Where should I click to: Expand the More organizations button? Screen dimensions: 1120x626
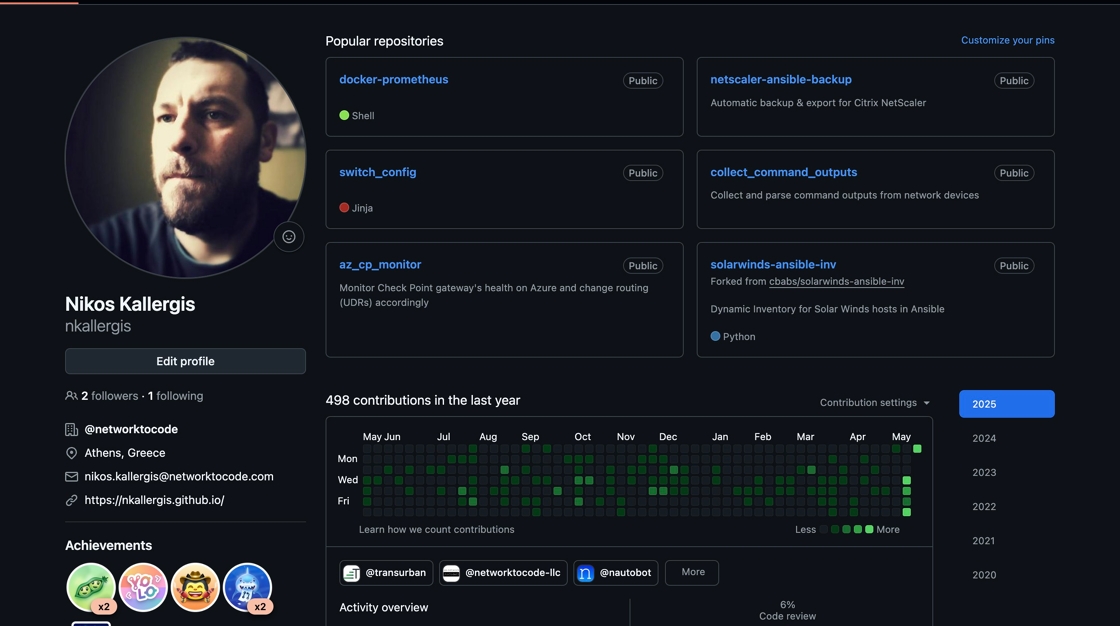click(692, 572)
